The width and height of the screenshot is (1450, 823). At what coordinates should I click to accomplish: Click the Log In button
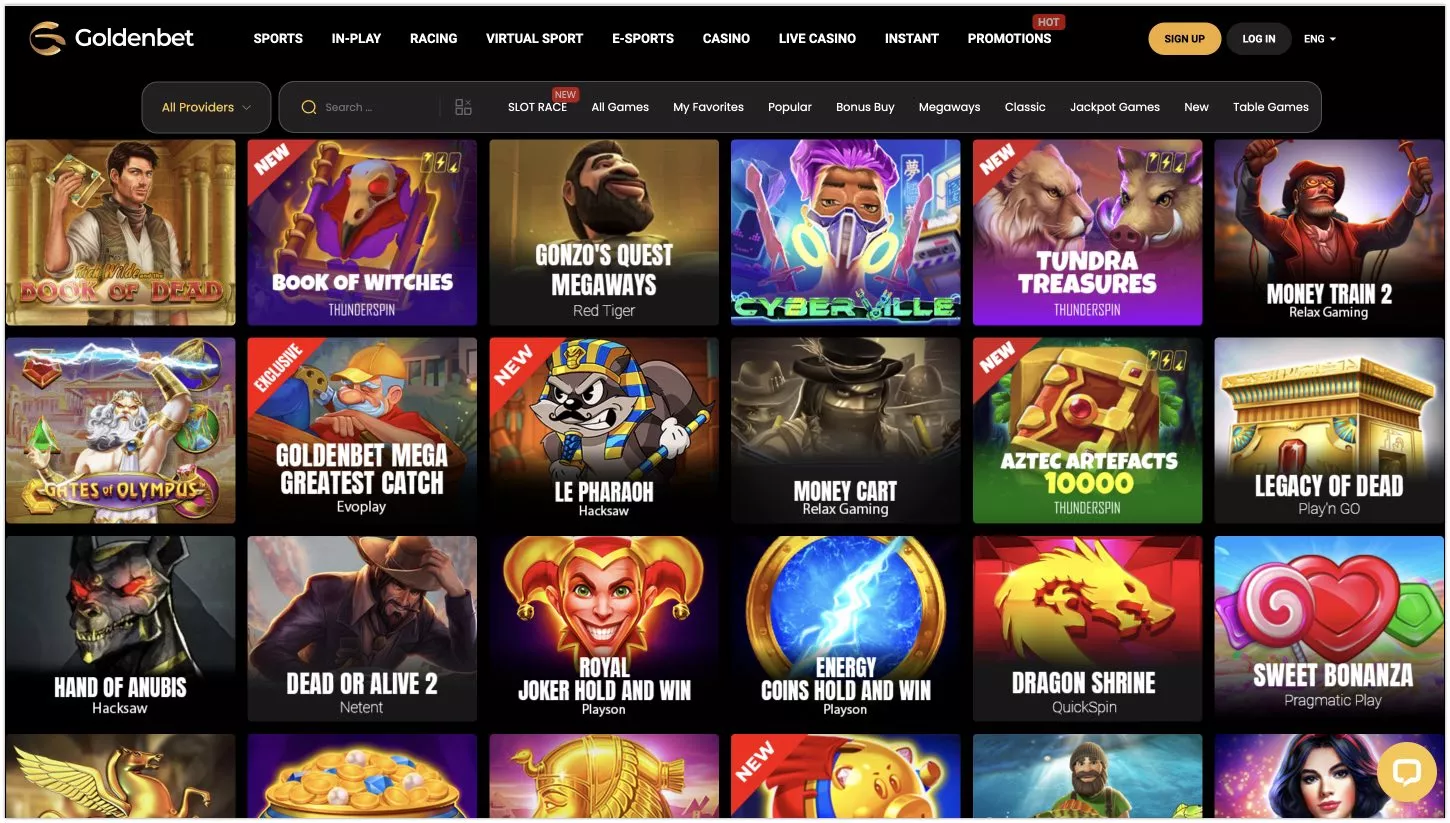click(1258, 39)
